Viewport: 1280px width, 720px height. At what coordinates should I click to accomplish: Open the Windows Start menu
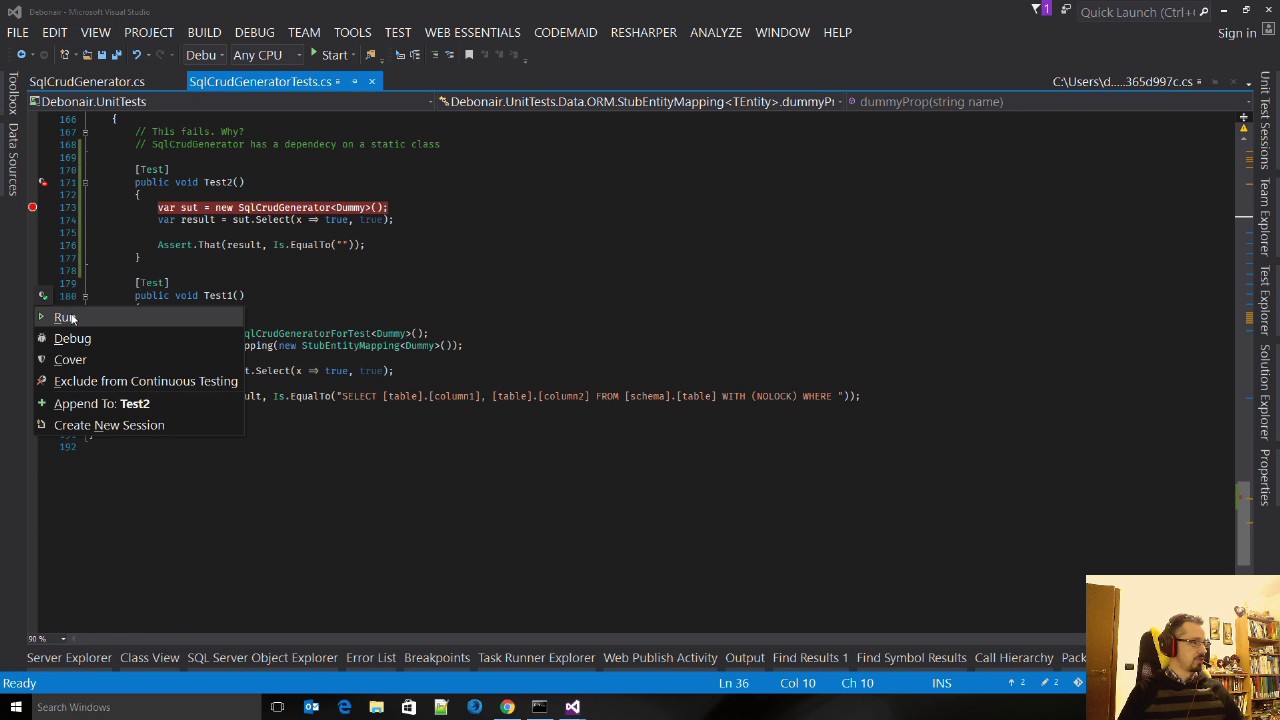16,707
